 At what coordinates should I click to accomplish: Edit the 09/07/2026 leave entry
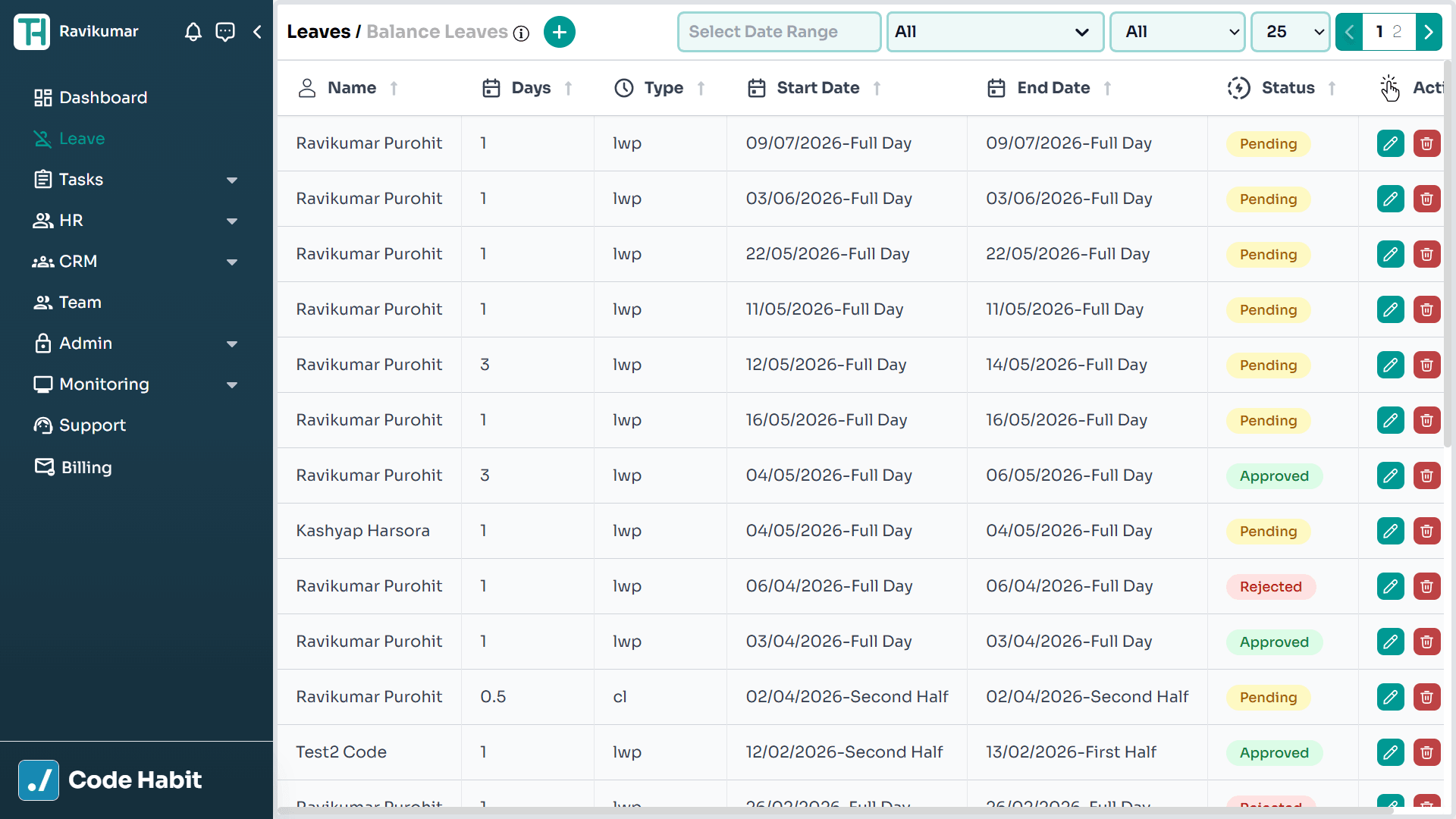[1391, 143]
